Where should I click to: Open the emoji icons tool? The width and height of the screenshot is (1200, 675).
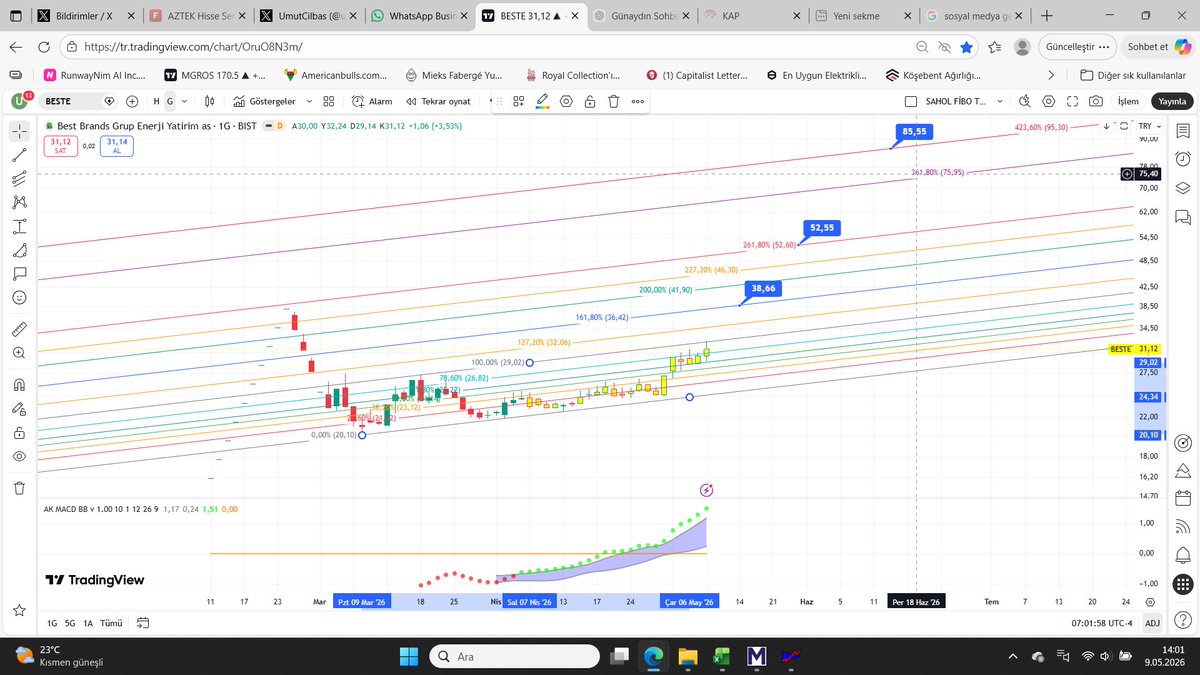click(19, 297)
